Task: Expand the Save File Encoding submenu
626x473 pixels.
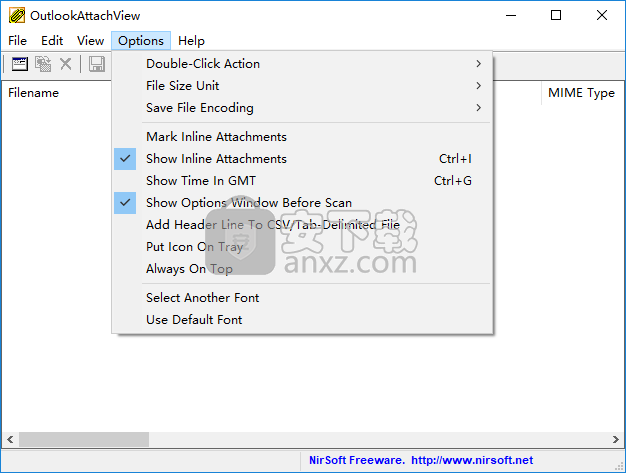Action: pyautogui.click(x=302, y=108)
